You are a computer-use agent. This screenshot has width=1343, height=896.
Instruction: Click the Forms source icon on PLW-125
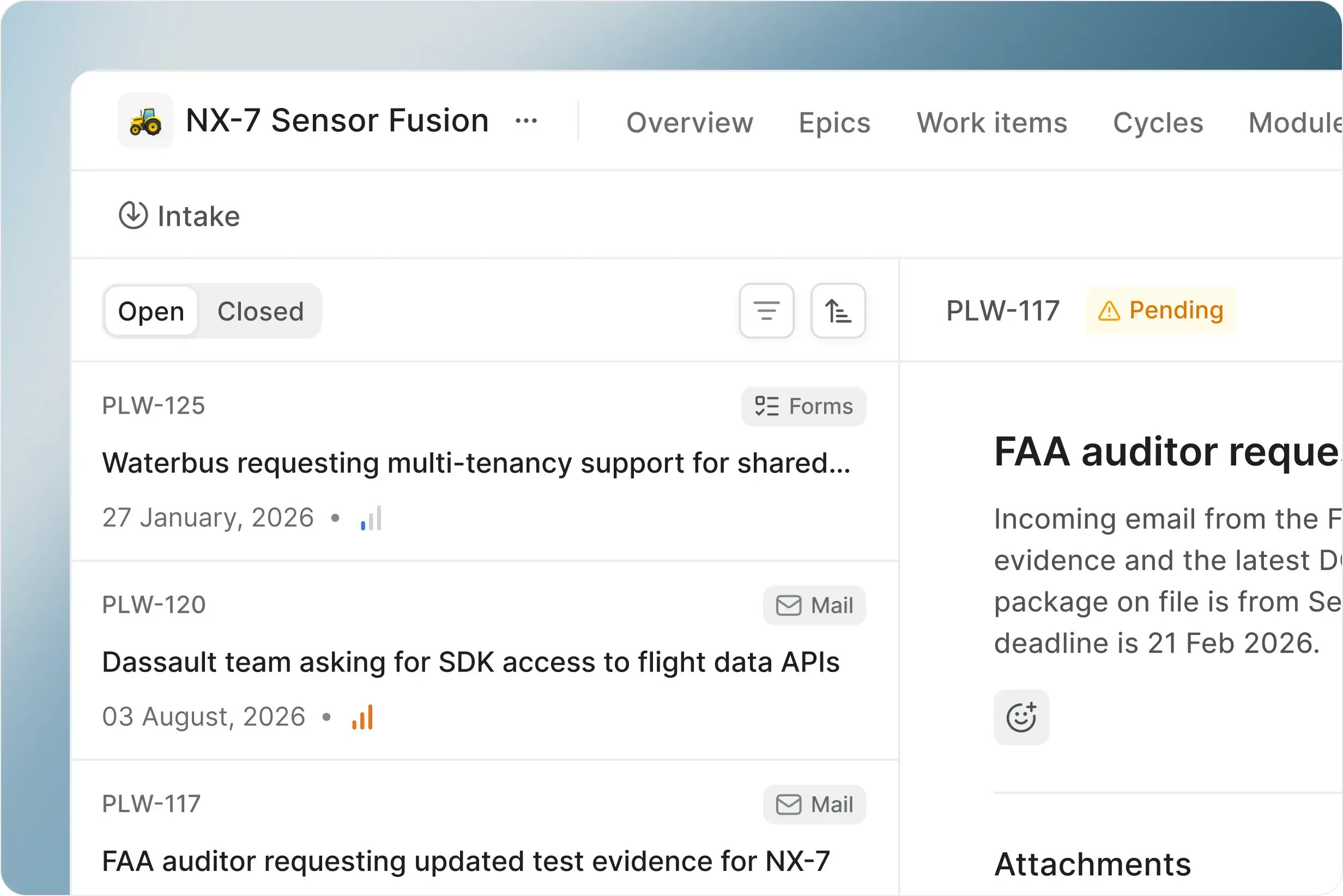coord(767,406)
